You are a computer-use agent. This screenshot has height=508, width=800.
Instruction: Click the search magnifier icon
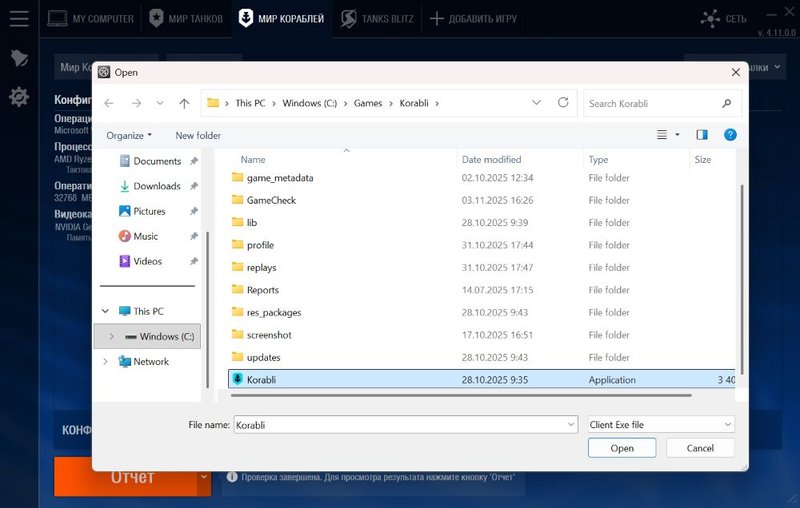click(727, 103)
